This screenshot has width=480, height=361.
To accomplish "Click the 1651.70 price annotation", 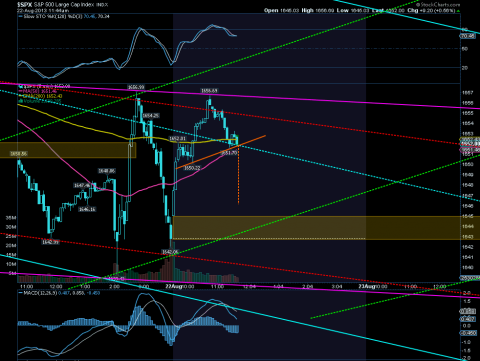I will pyautogui.click(x=229, y=153).
